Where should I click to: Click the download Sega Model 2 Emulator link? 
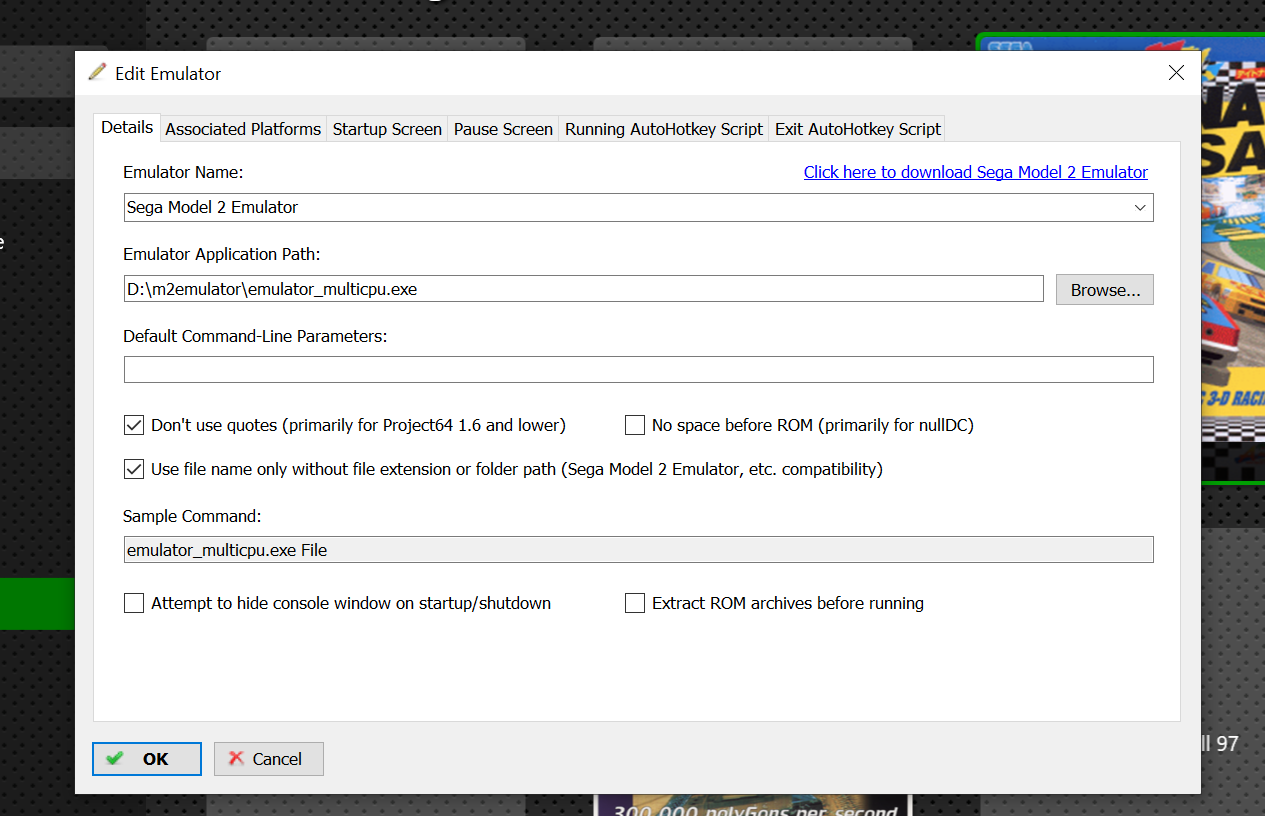pos(976,172)
